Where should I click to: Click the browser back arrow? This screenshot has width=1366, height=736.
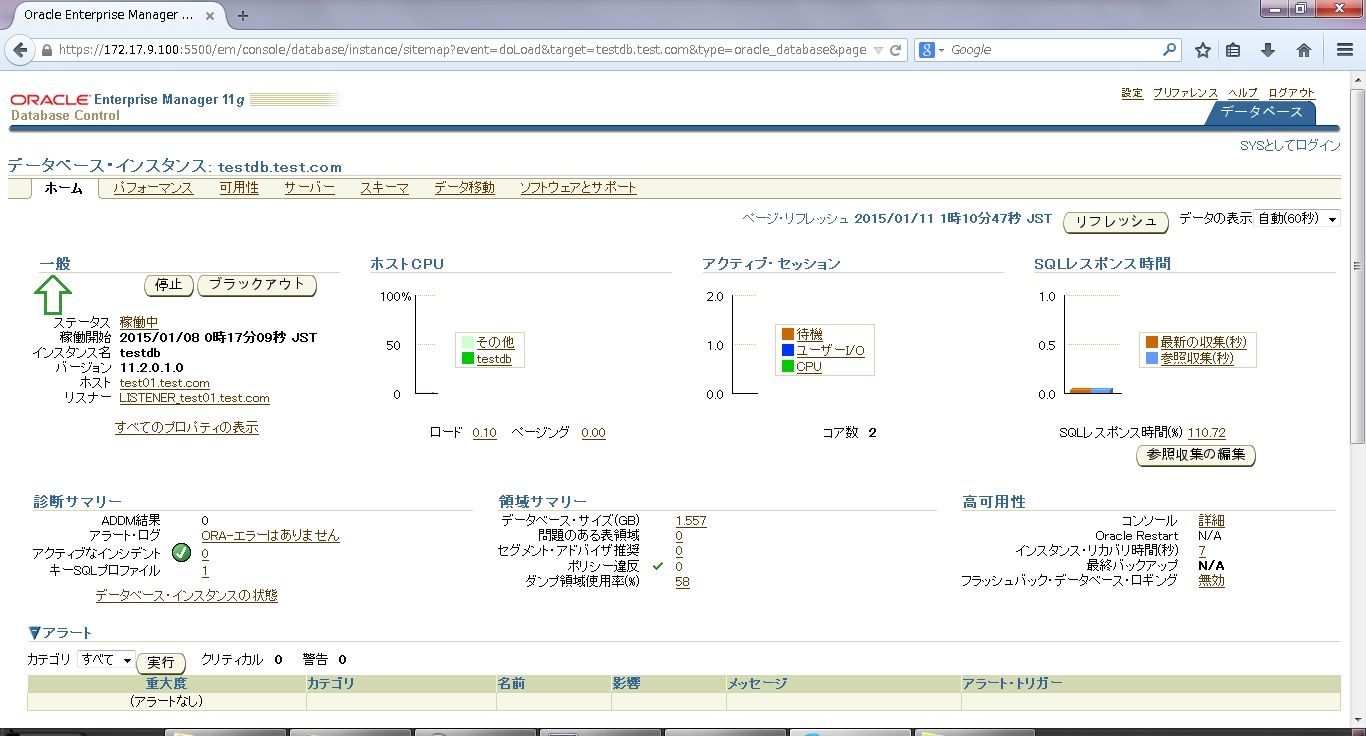pos(20,49)
